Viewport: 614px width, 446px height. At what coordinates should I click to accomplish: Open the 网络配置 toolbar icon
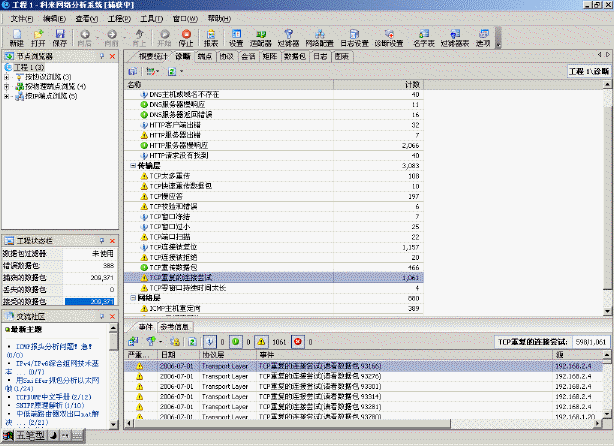(320, 38)
